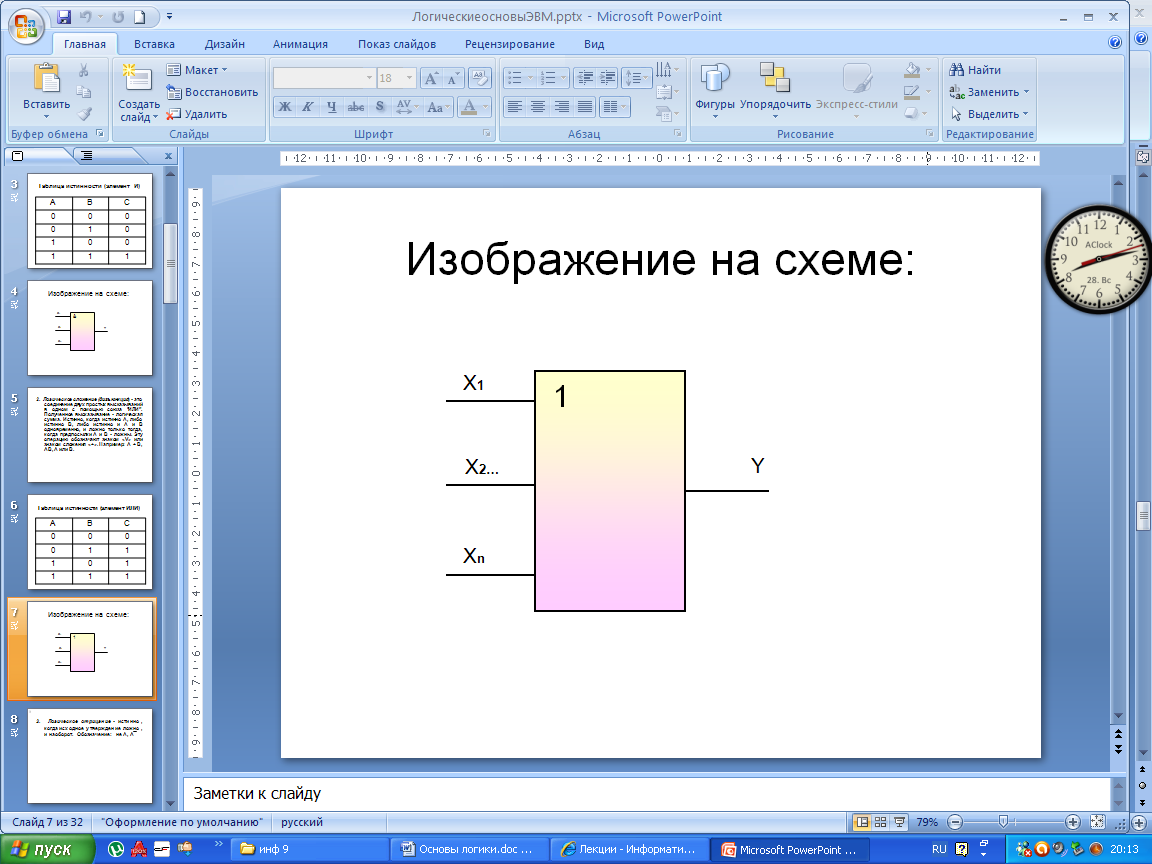Screen dimensions: 1152x864
Task: Toggle strikethrough abc formatting
Action: (x=356, y=107)
